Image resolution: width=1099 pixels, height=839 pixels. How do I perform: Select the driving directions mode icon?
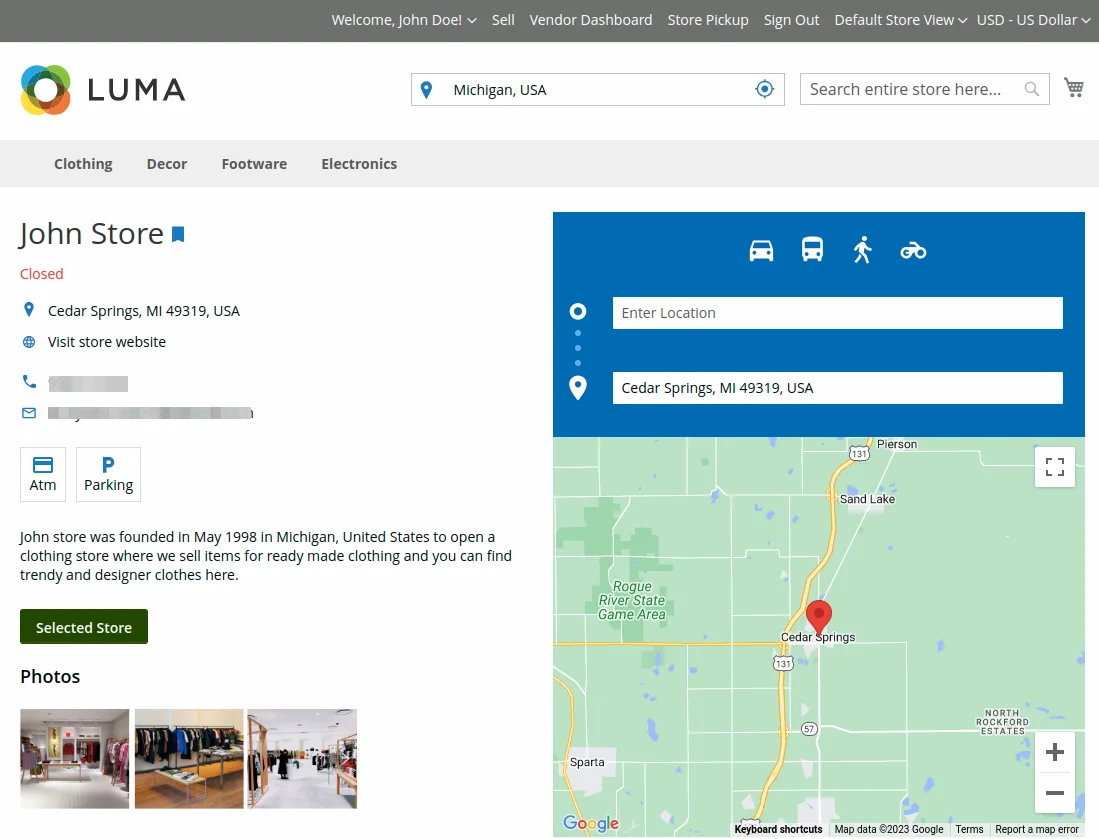761,249
